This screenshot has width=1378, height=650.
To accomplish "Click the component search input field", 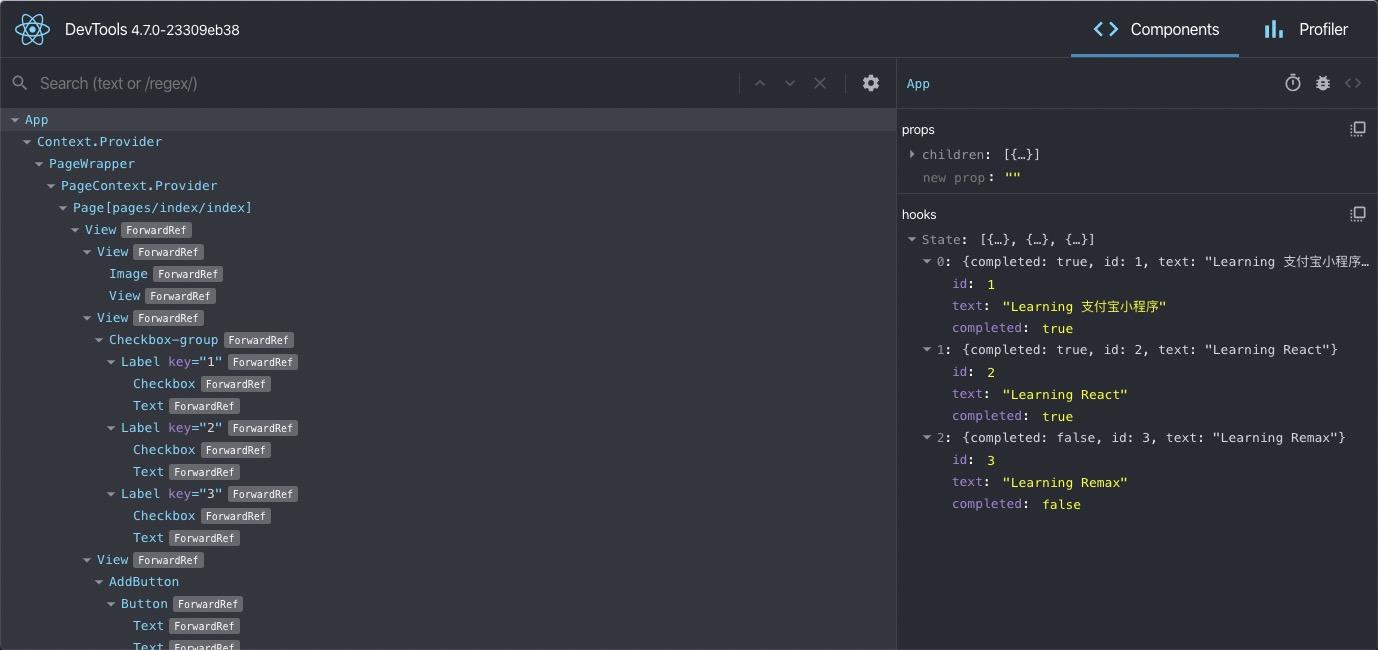I will coord(300,83).
